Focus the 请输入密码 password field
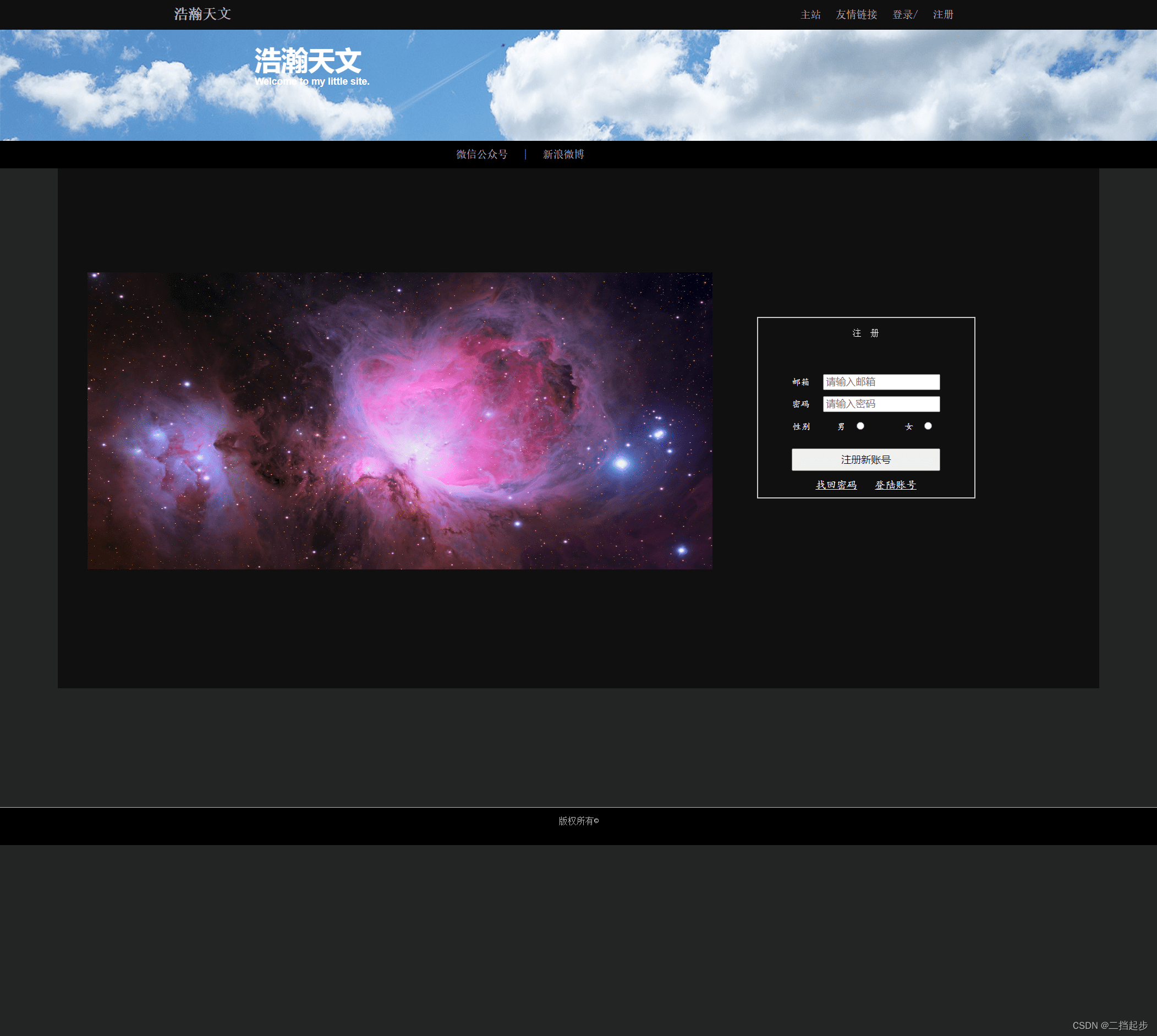 coord(881,404)
